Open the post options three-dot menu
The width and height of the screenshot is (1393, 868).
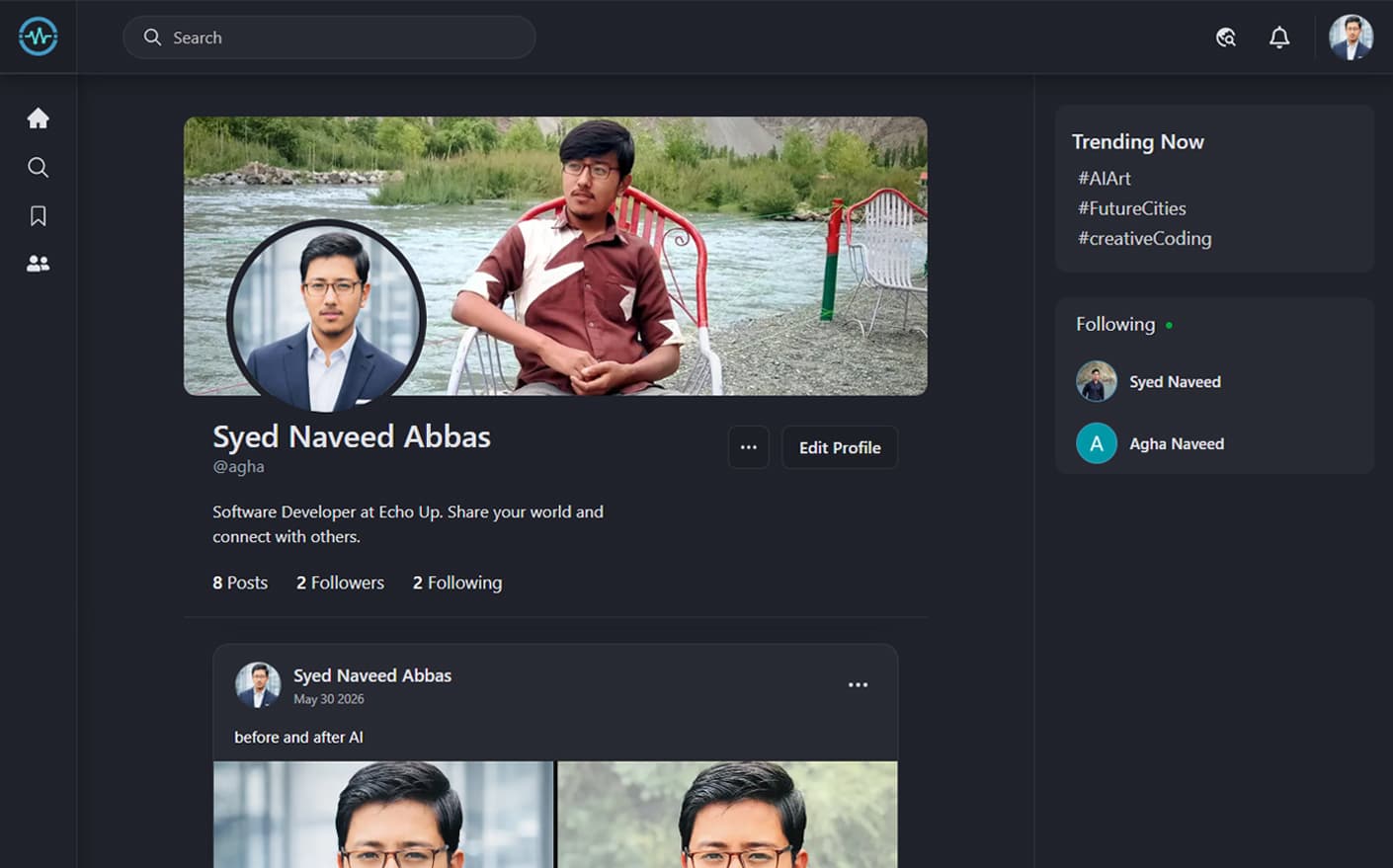tap(859, 684)
